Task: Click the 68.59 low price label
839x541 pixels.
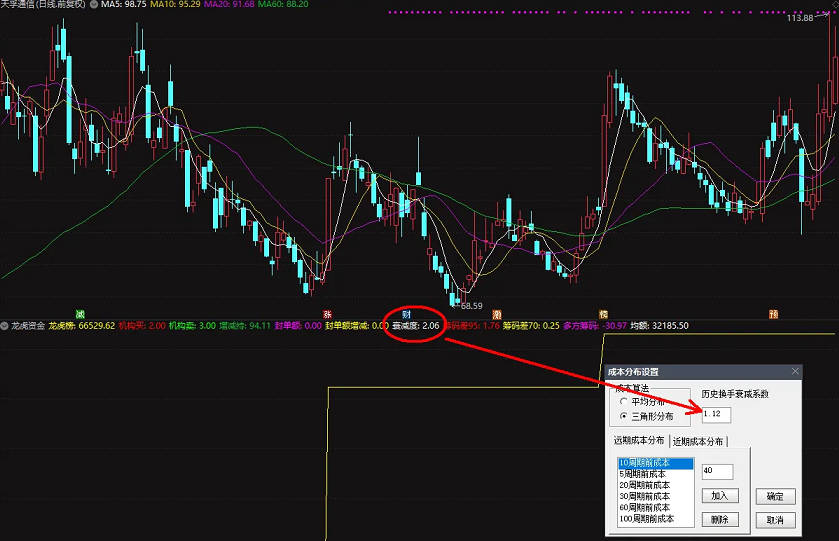Action: [x=471, y=306]
